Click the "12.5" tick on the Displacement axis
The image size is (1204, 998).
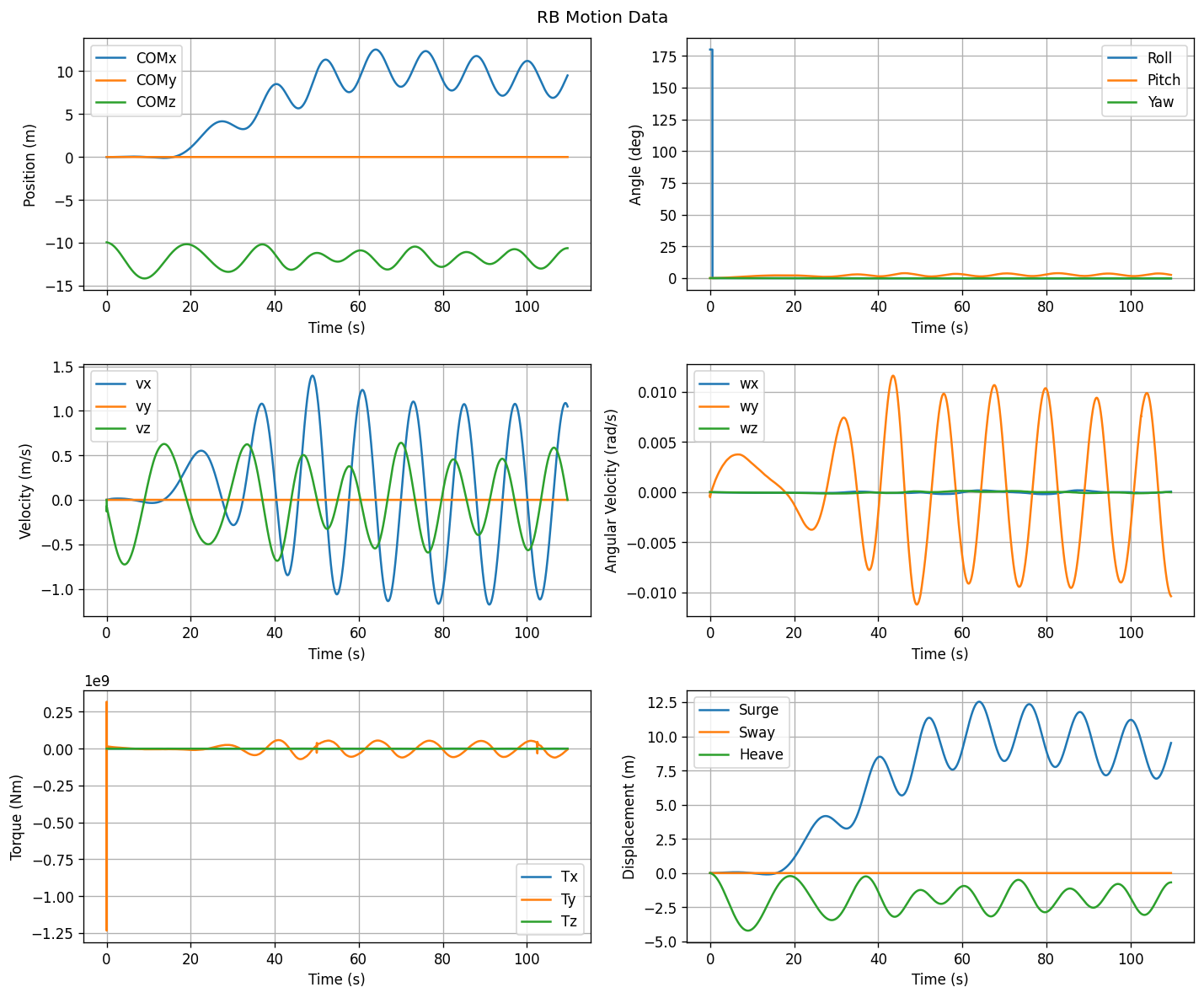(x=667, y=703)
